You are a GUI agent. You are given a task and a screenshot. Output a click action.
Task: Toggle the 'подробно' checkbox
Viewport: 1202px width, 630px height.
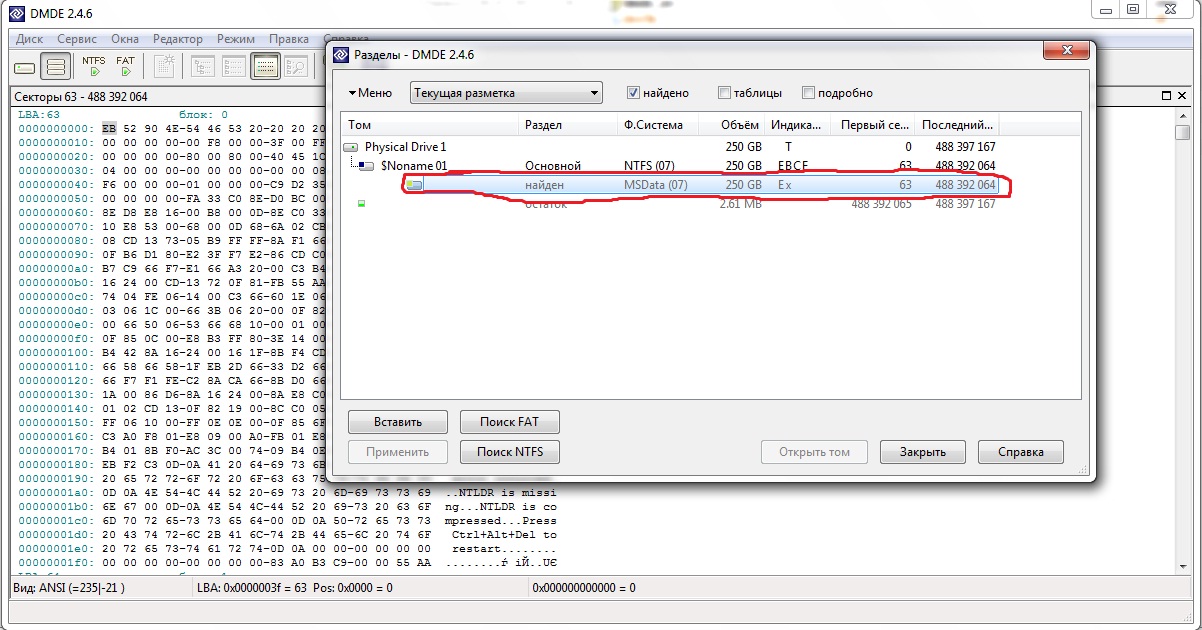tap(808, 93)
